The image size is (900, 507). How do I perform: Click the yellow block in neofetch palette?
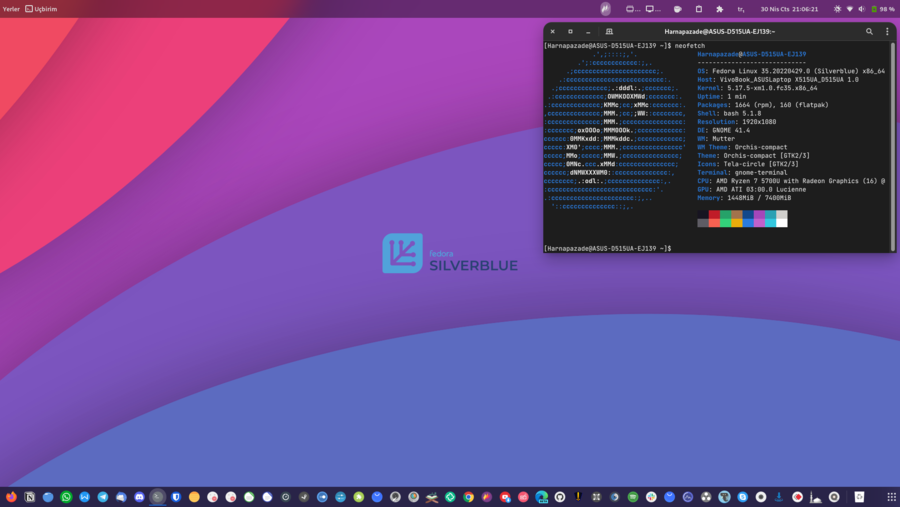pyautogui.click(x=736, y=223)
